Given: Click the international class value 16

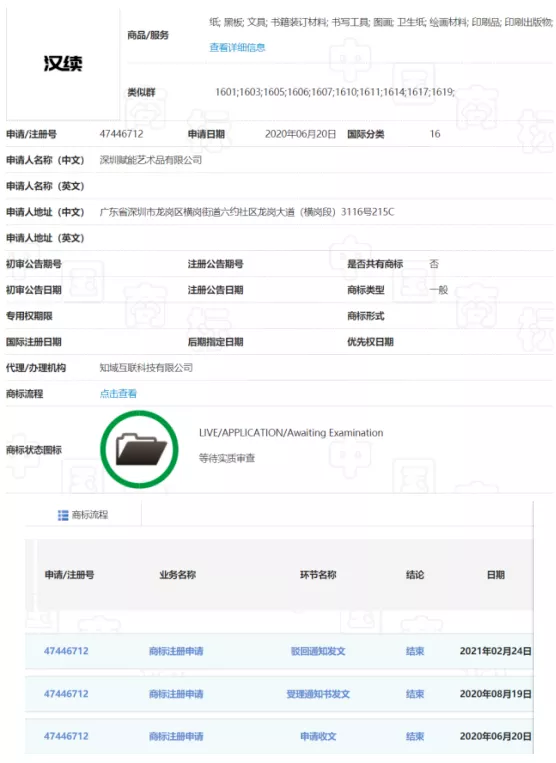Looking at the screenshot, I should (x=435, y=134).
